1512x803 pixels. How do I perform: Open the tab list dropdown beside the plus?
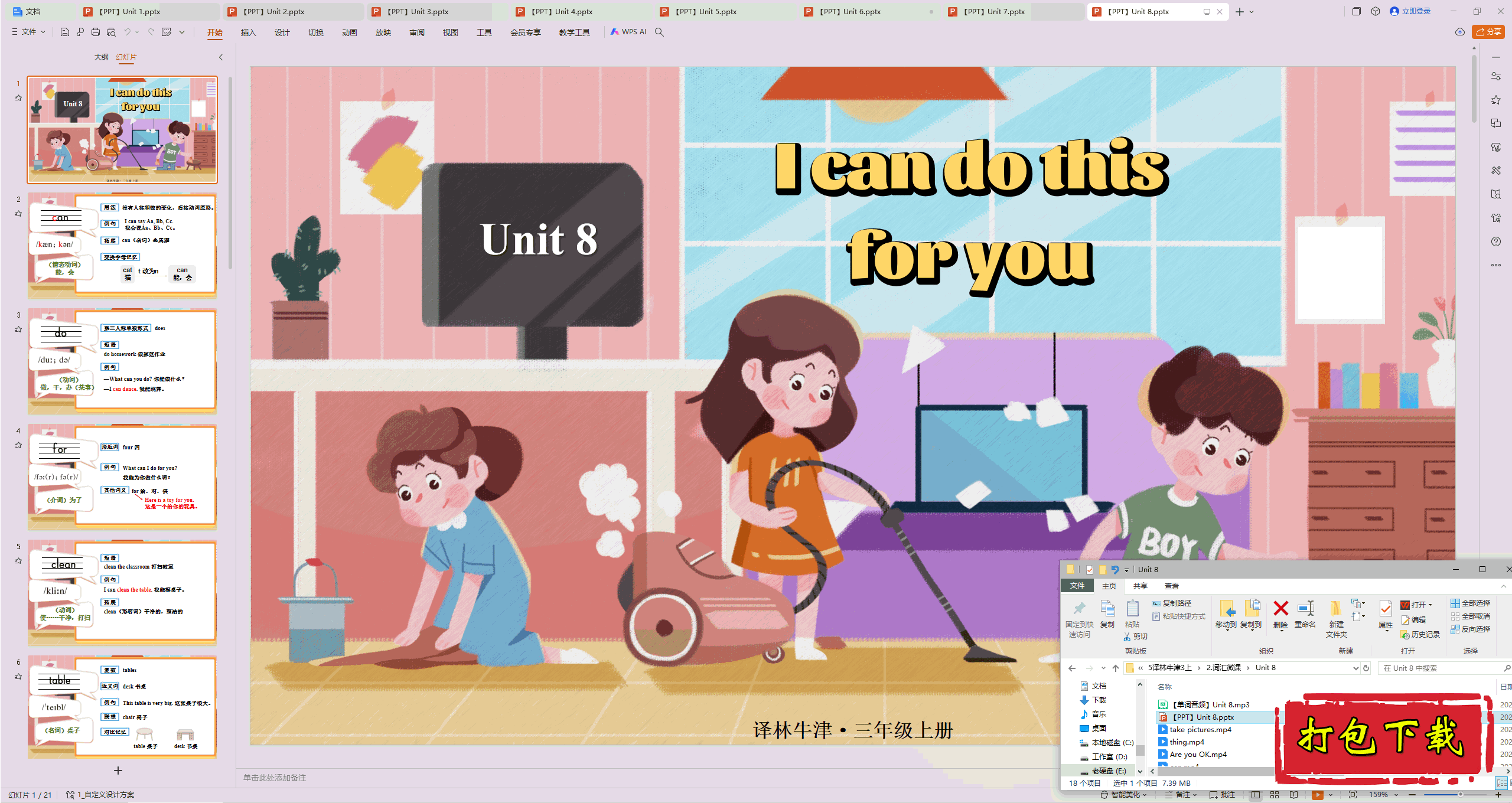(1252, 12)
